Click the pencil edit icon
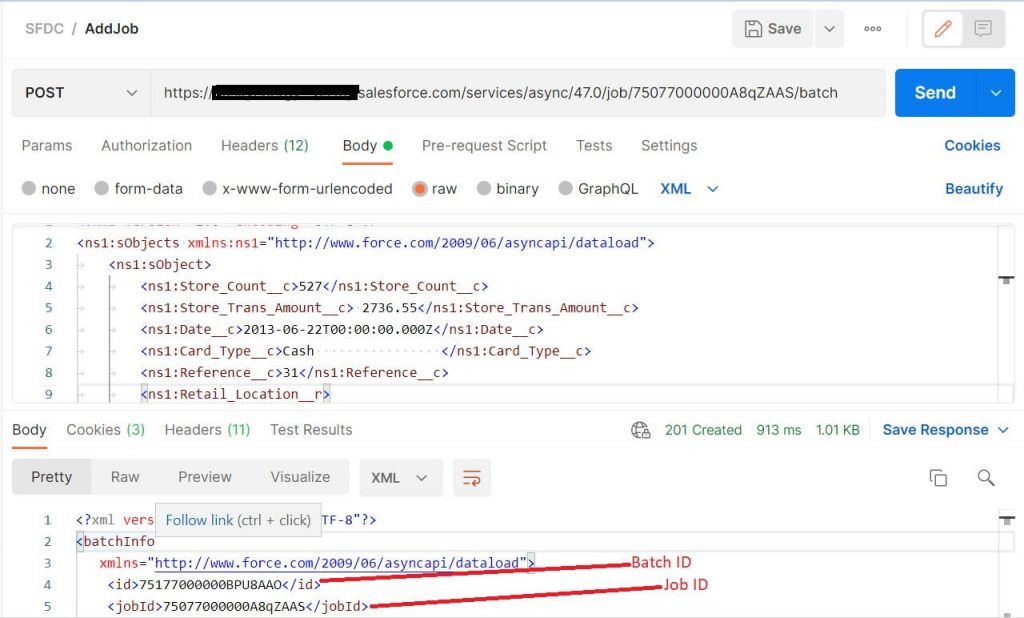 (x=942, y=29)
